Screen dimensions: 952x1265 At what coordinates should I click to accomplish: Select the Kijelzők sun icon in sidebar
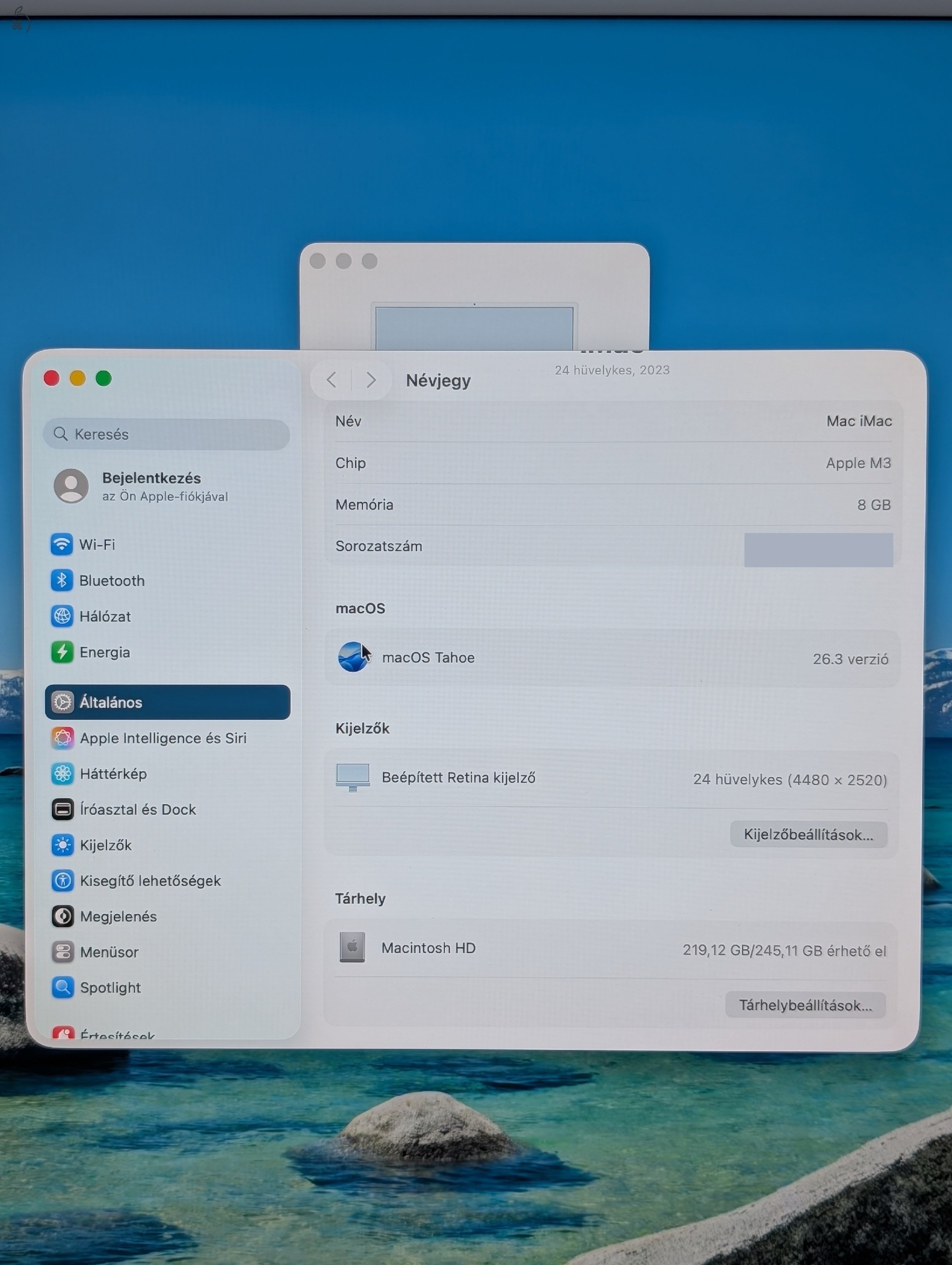(x=62, y=845)
